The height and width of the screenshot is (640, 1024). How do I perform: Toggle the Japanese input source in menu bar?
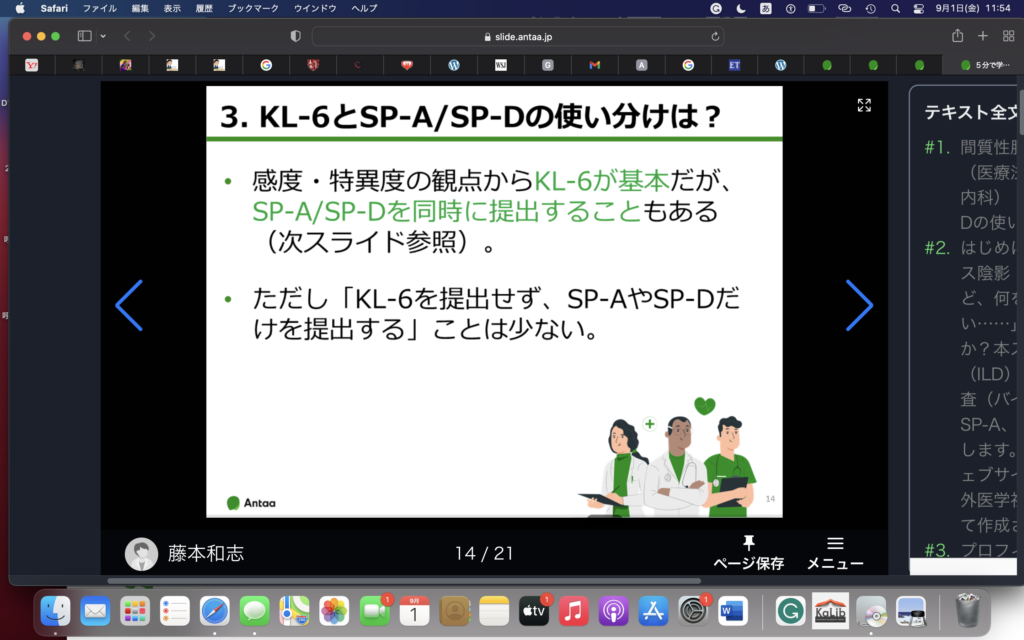pos(765,8)
